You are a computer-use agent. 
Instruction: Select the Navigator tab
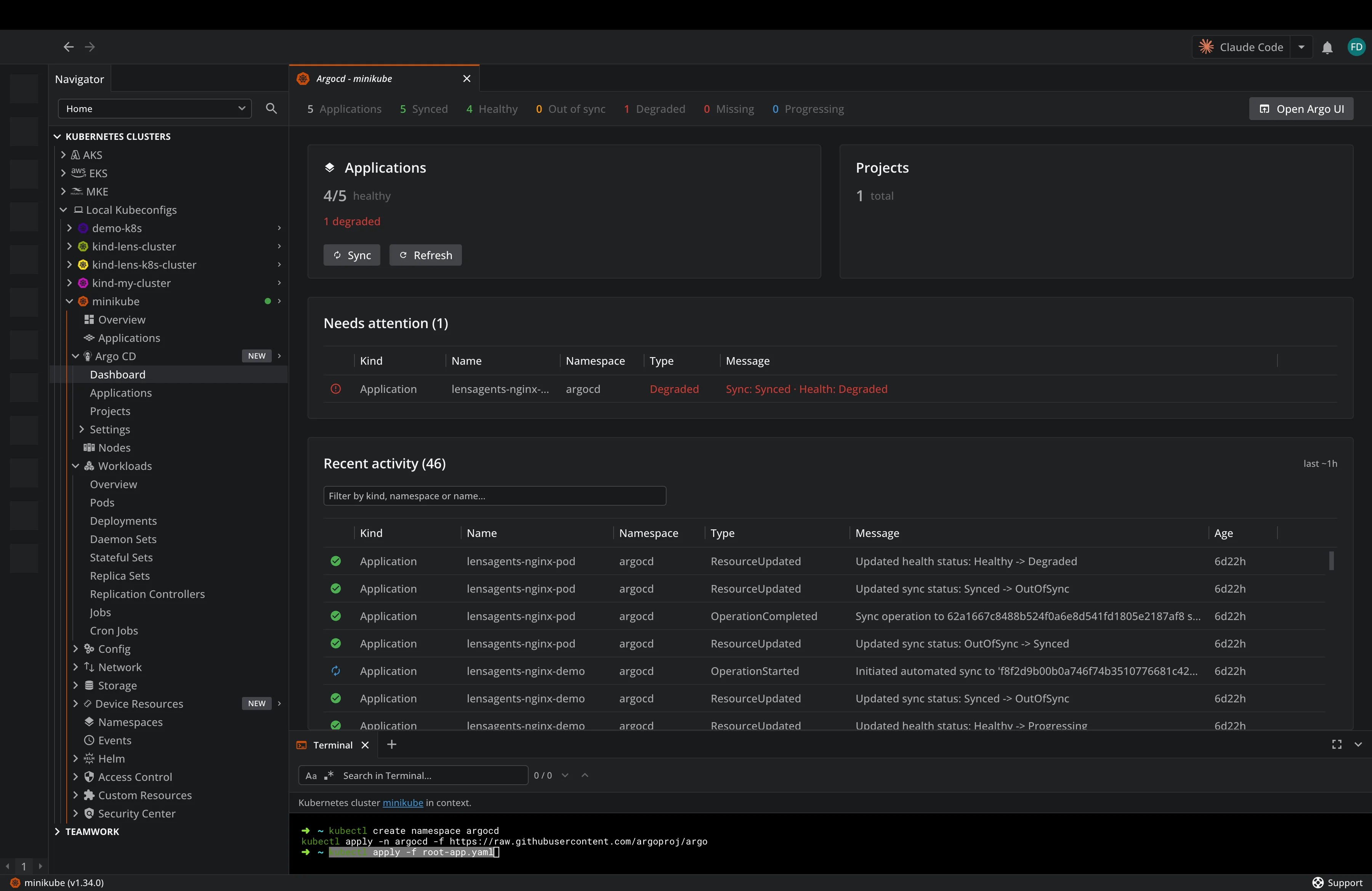(80, 79)
